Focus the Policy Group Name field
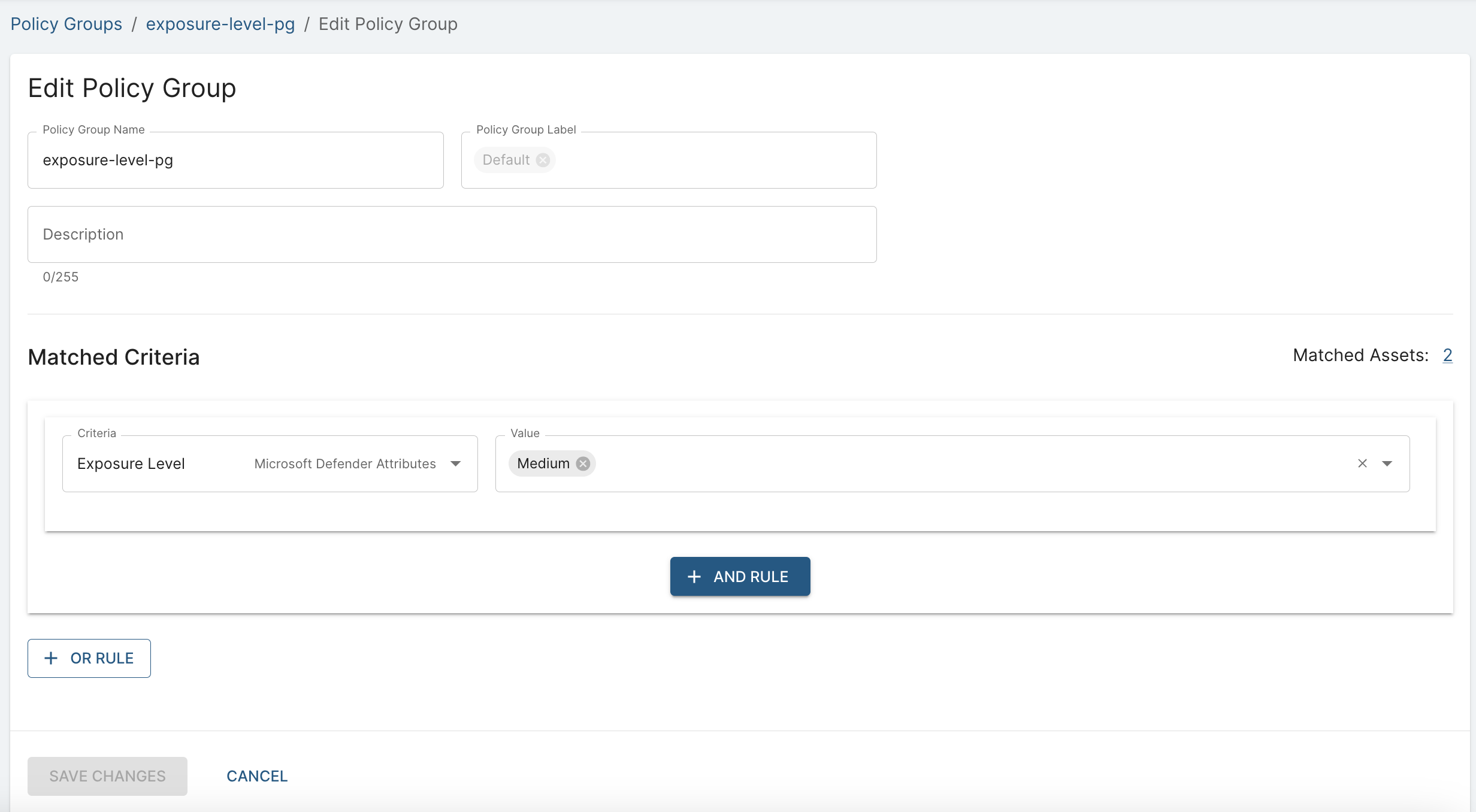1476x812 pixels. tap(235, 160)
